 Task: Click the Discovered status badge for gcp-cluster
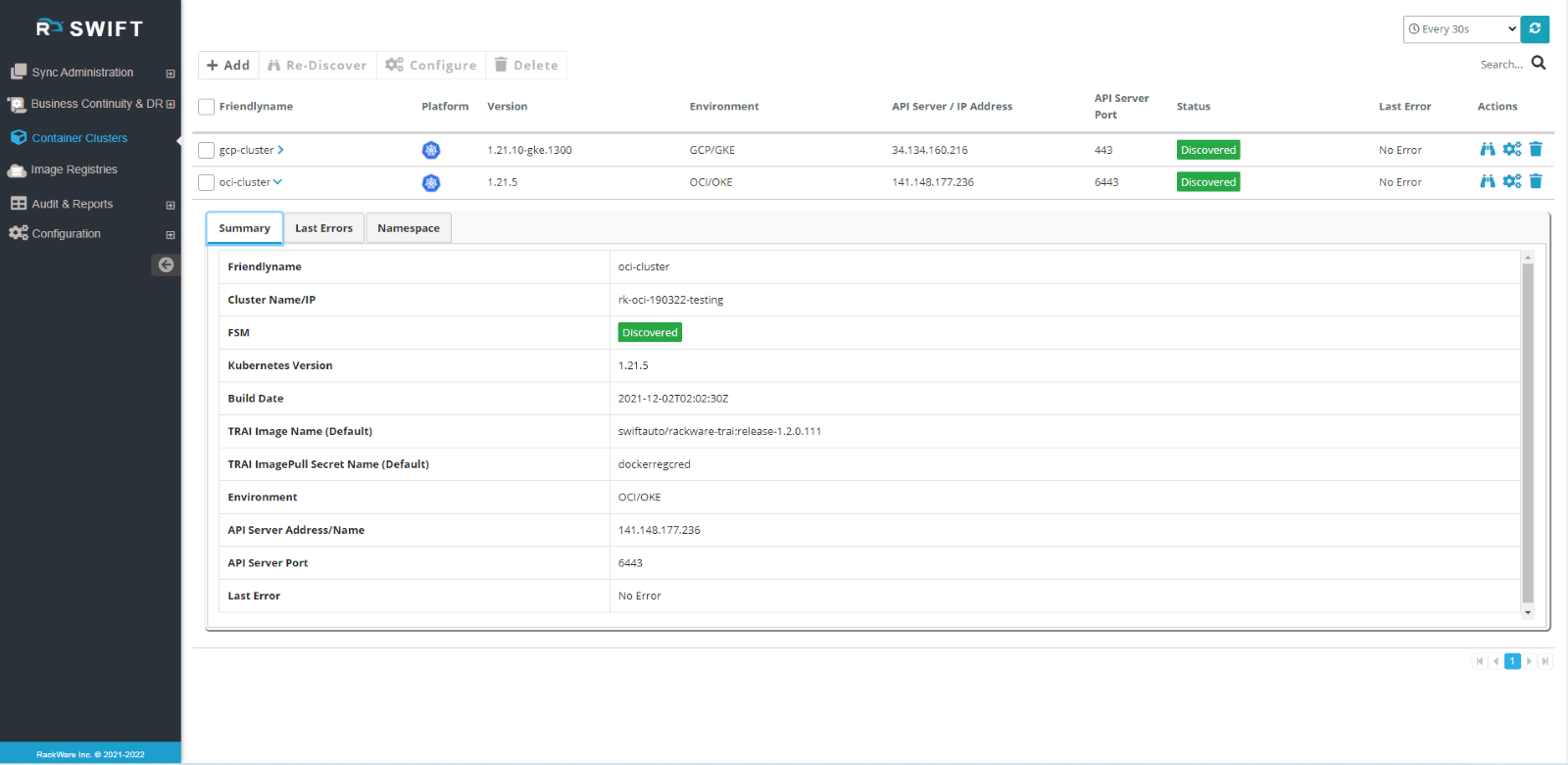[1208, 150]
